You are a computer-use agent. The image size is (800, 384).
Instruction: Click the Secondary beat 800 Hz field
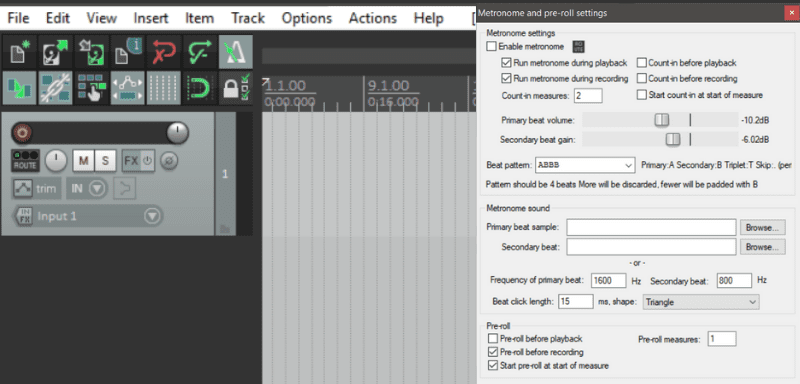(734, 280)
